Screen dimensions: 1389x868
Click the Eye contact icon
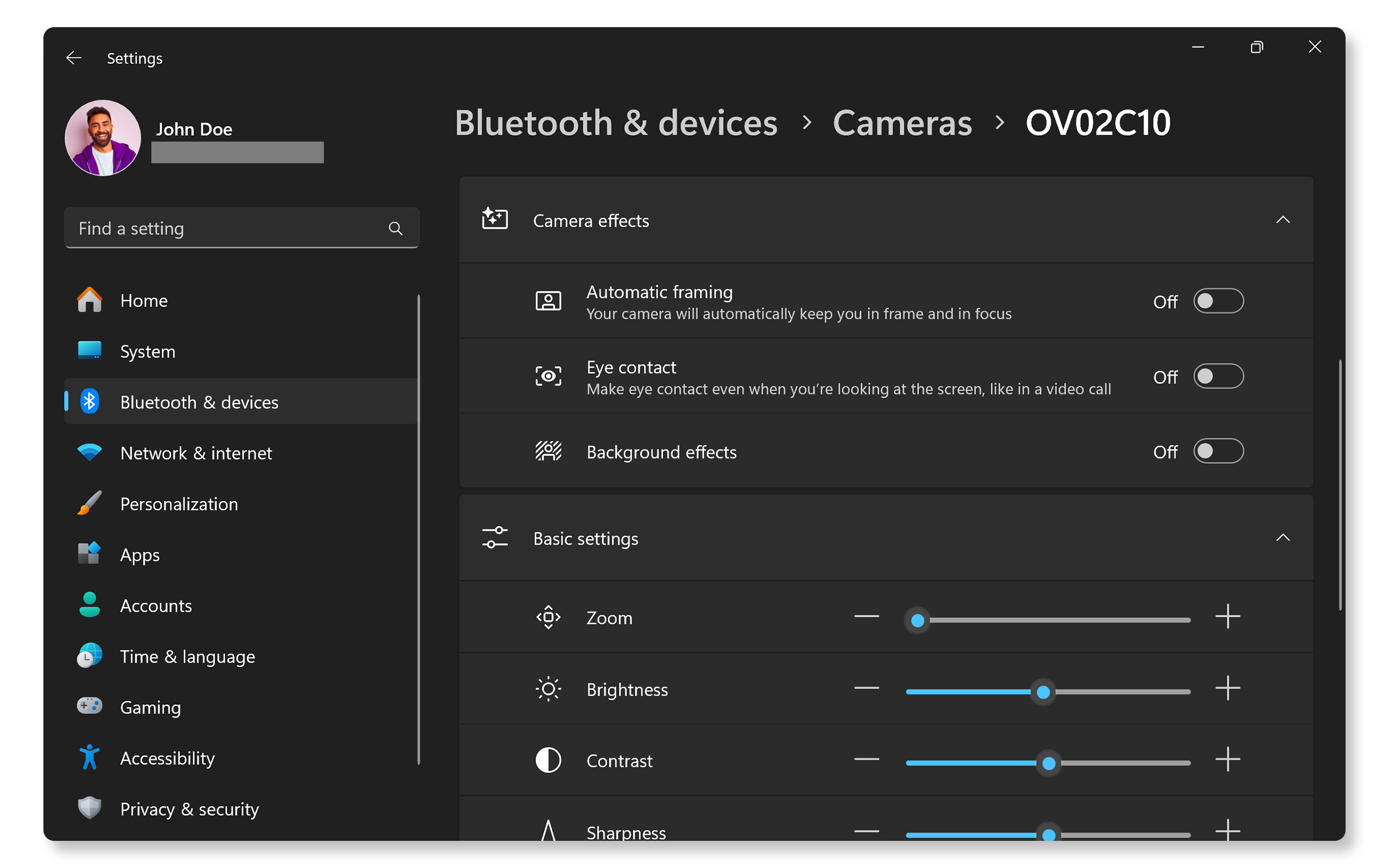548,376
